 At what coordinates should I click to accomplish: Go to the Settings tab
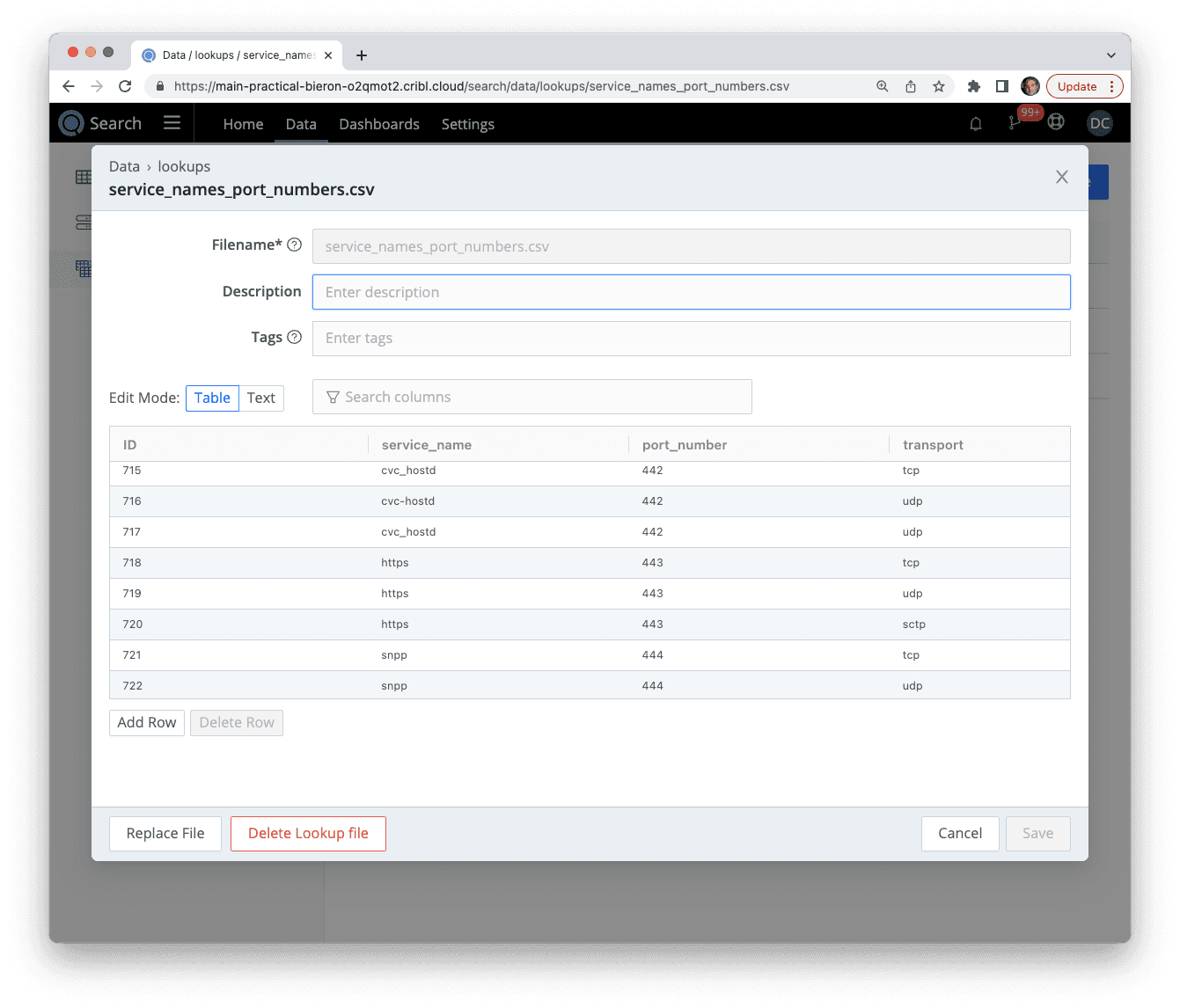coord(467,124)
